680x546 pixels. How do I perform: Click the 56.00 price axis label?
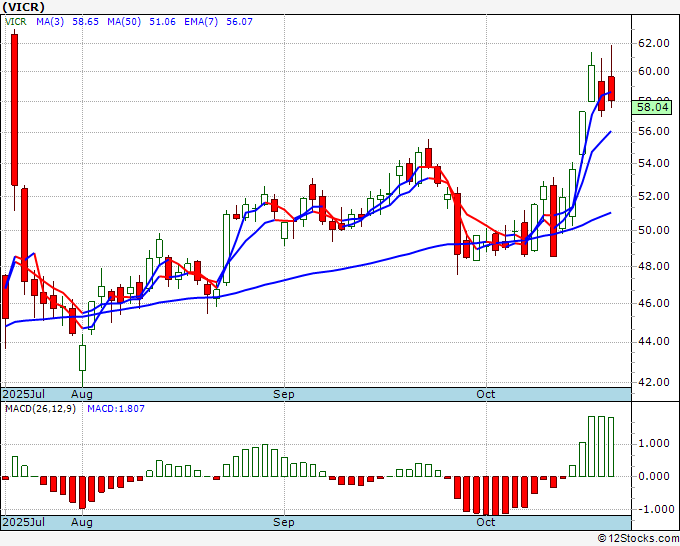[x=654, y=131]
